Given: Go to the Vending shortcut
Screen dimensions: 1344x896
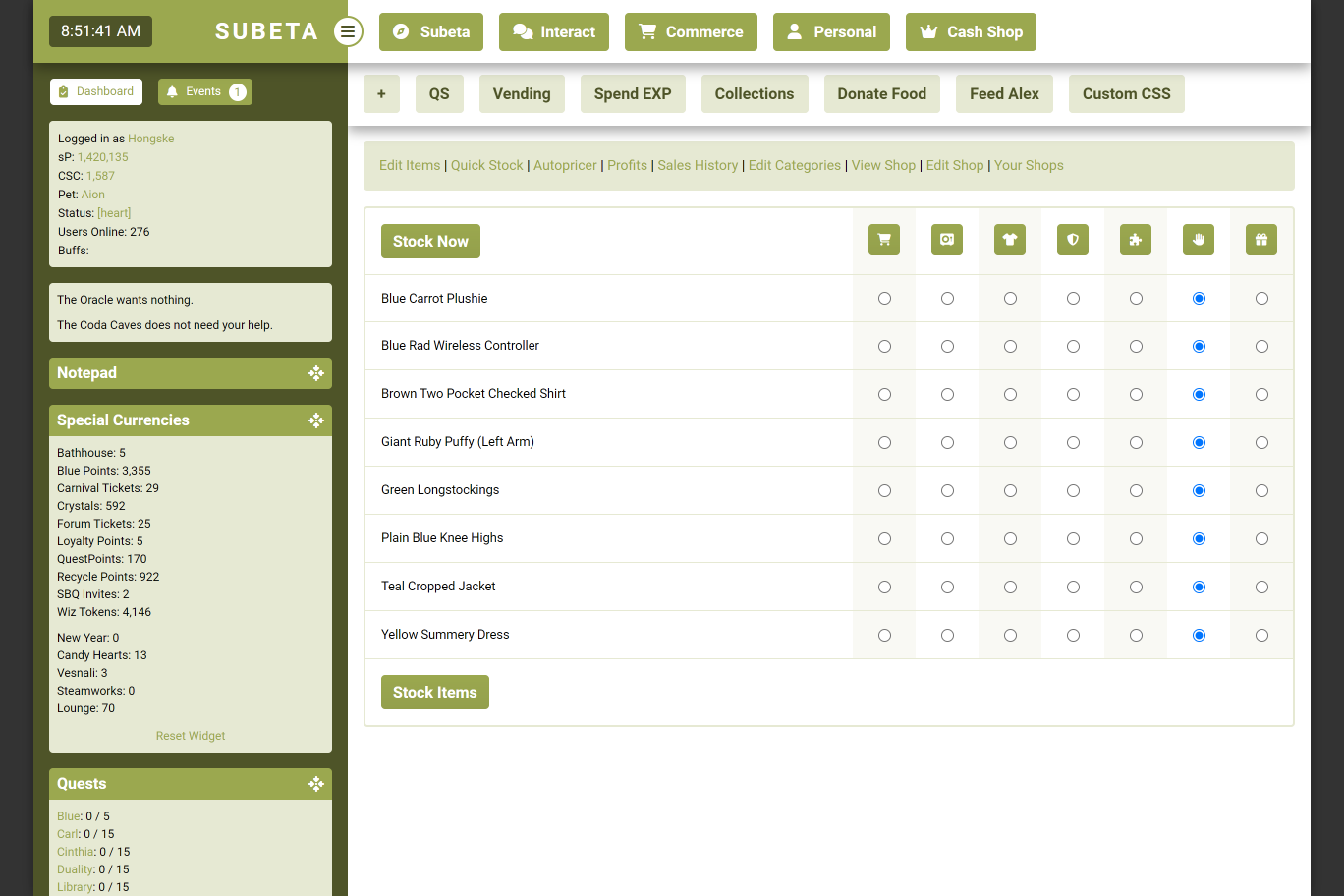Looking at the screenshot, I should [x=522, y=94].
